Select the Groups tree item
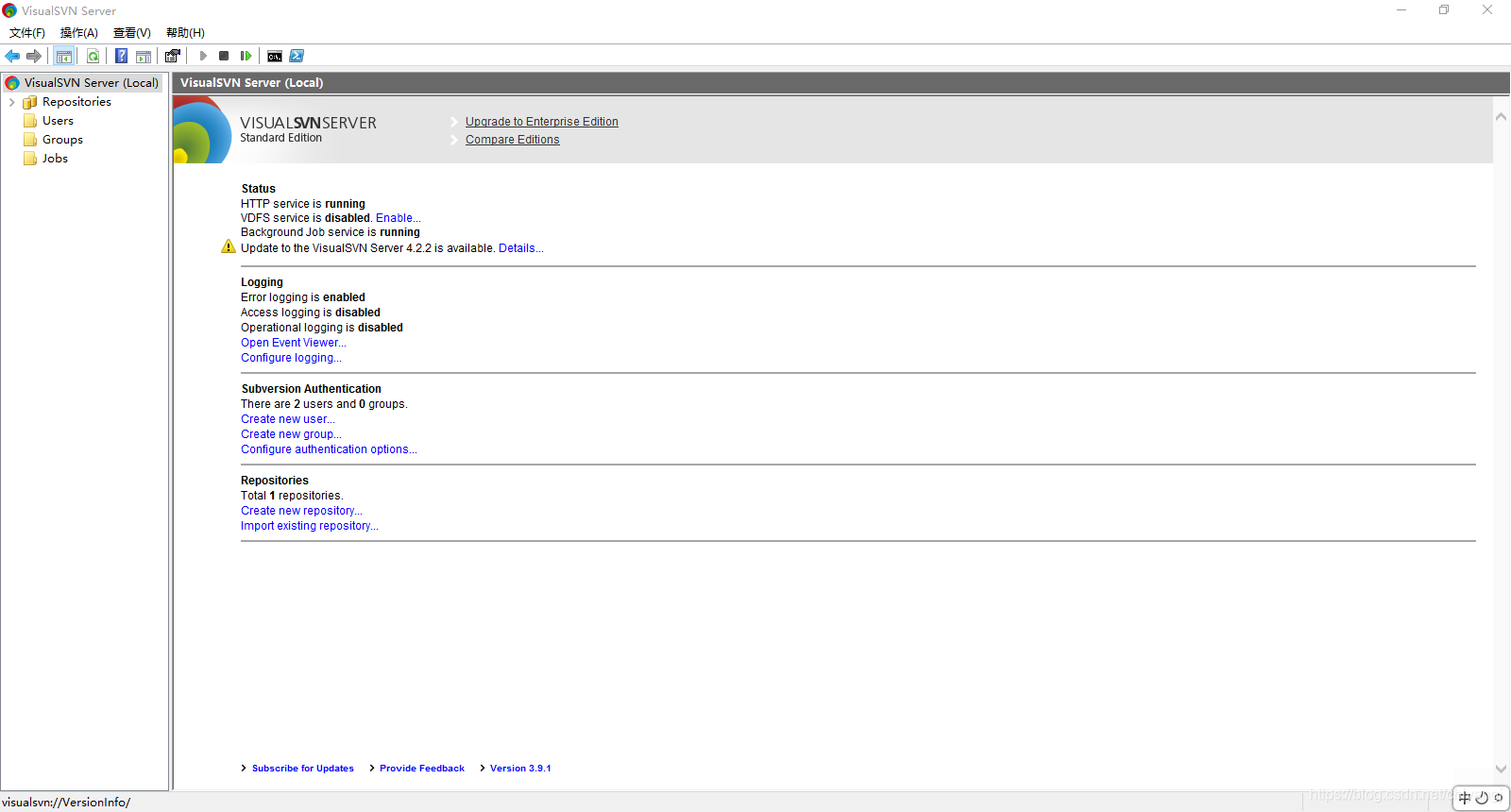Image resolution: width=1511 pixels, height=812 pixels. tap(62, 140)
